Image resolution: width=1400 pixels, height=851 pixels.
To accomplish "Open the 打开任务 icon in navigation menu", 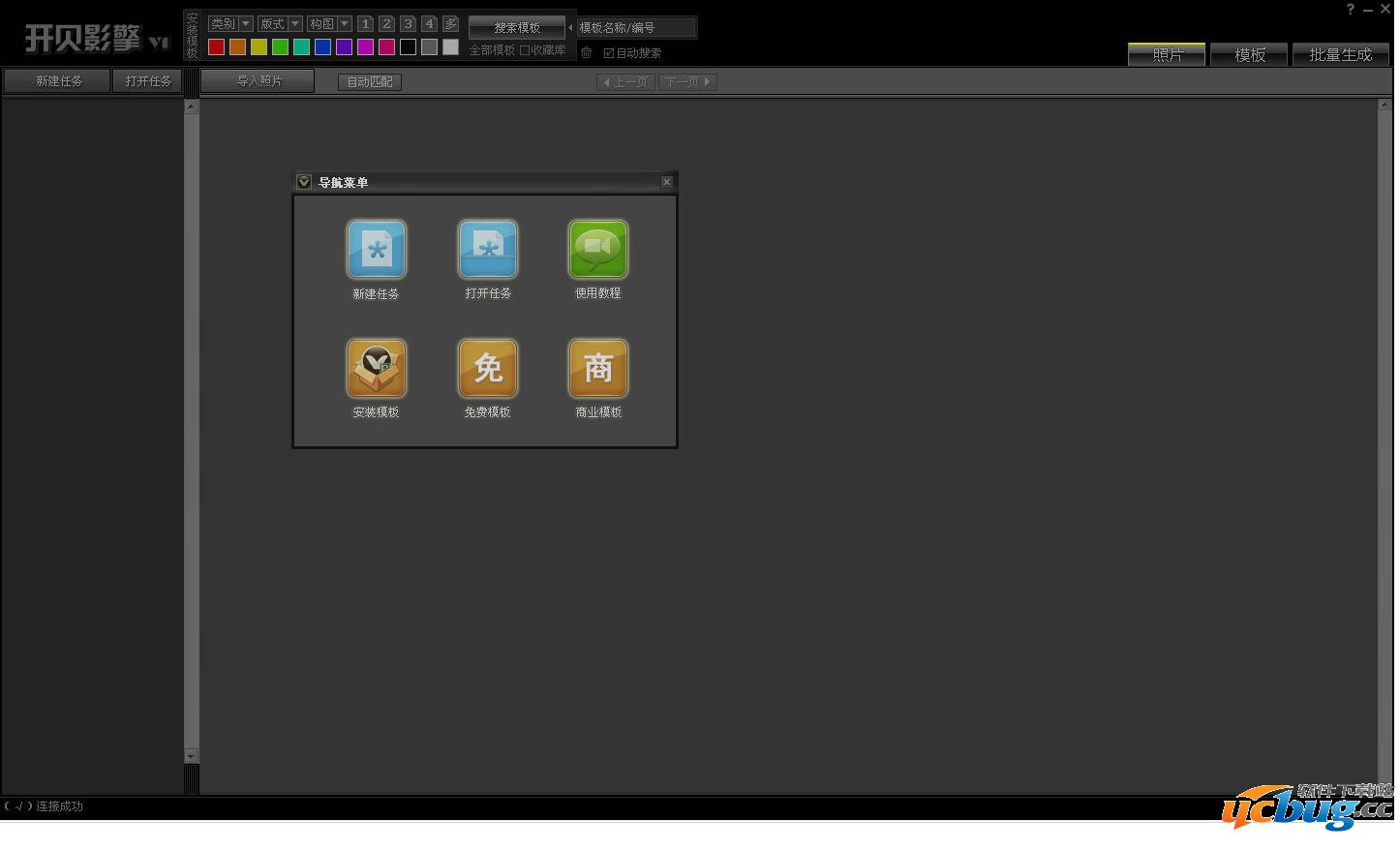I will 487,250.
